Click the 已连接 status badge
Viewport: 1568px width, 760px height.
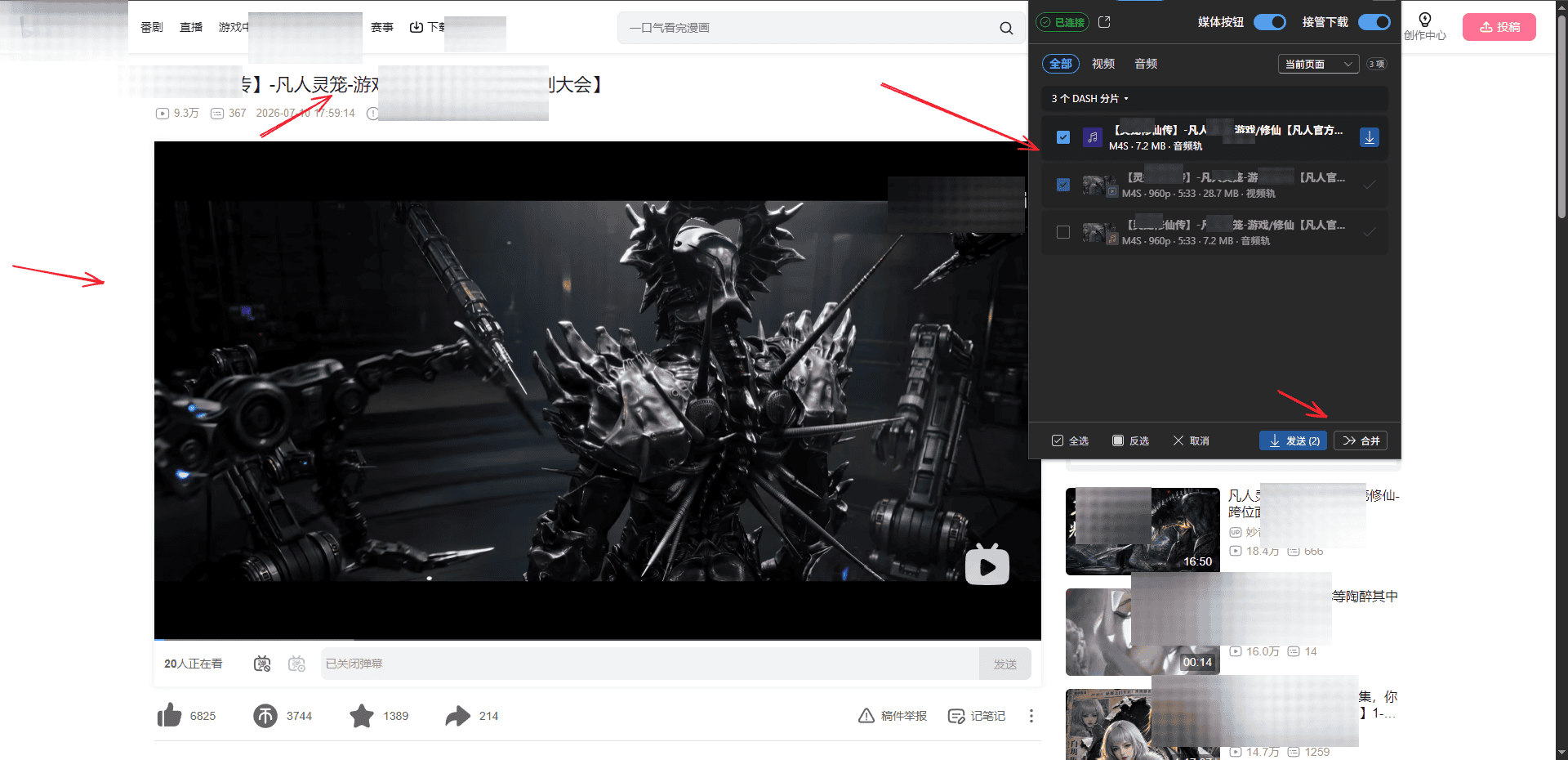click(x=1062, y=22)
